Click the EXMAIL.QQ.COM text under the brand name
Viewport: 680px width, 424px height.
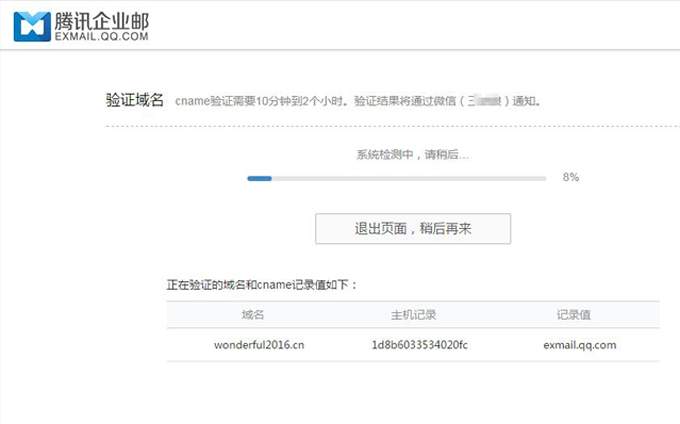101,37
